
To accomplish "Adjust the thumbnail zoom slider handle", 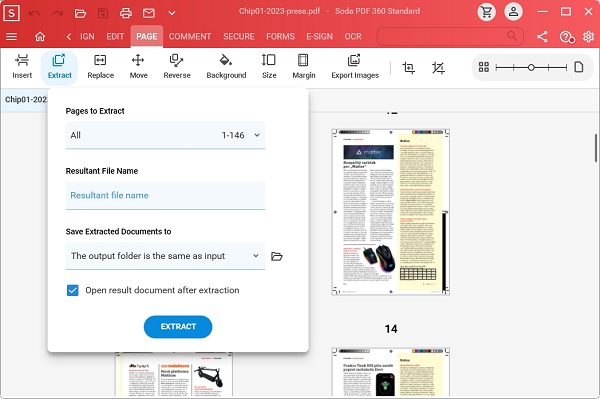I will [531, 67].
